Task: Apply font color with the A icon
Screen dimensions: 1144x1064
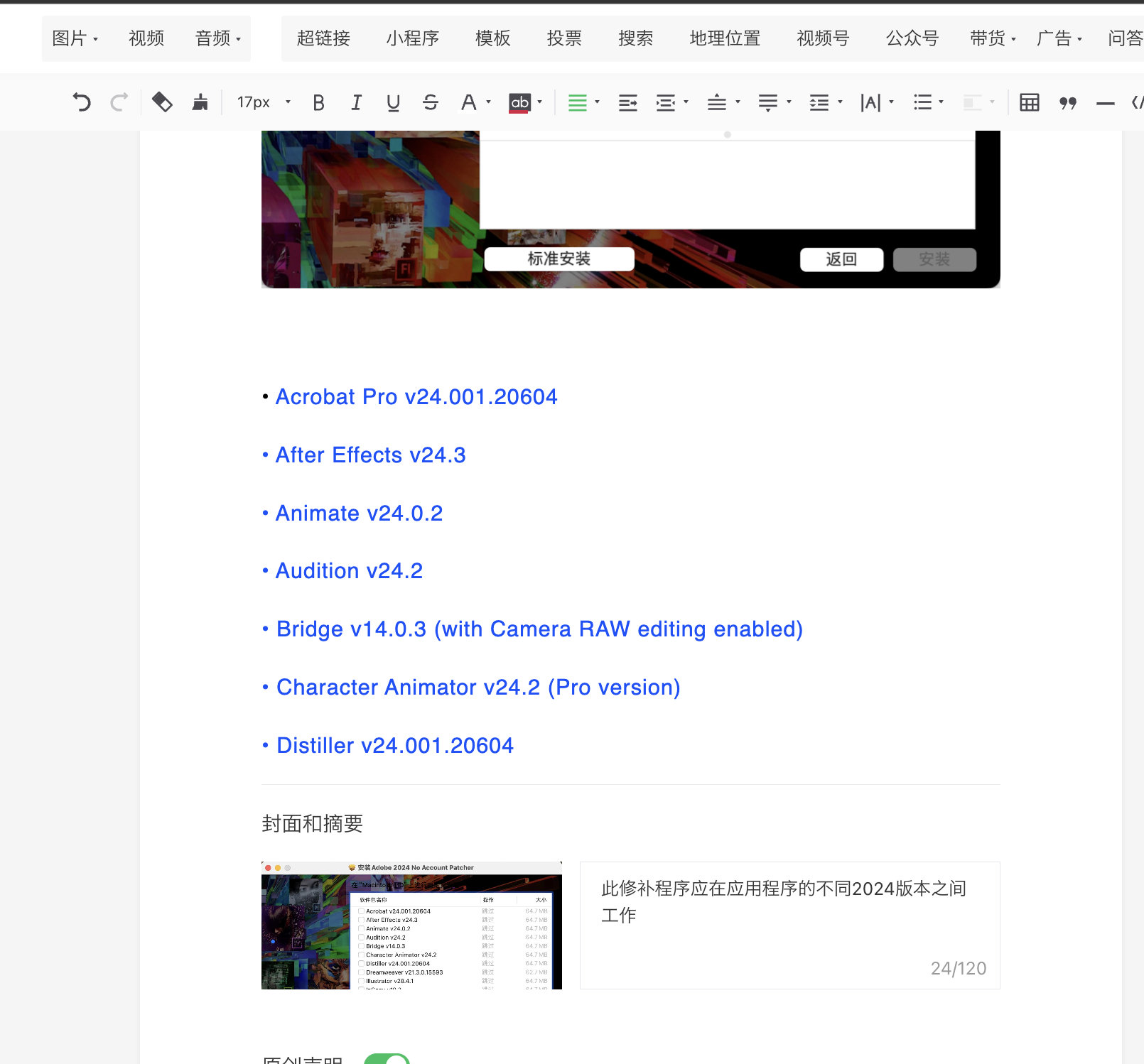Action: pos(468,103)
